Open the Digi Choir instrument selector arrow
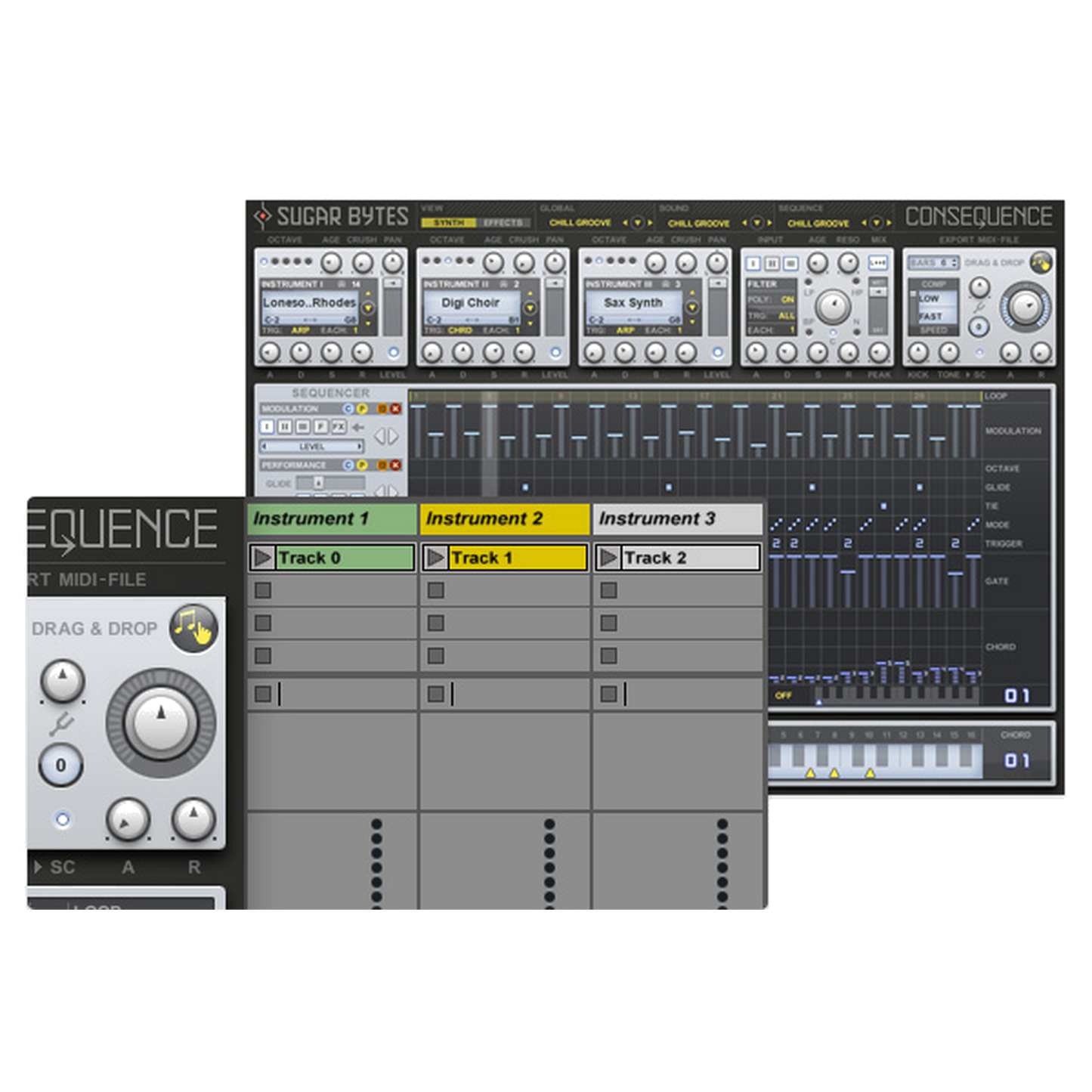Viewport: 1092px width, 1092px height. [x=530, y=308]
